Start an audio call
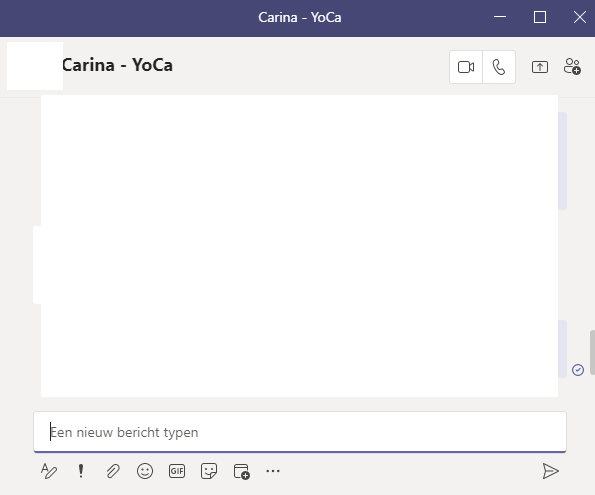 coord(499,67)
